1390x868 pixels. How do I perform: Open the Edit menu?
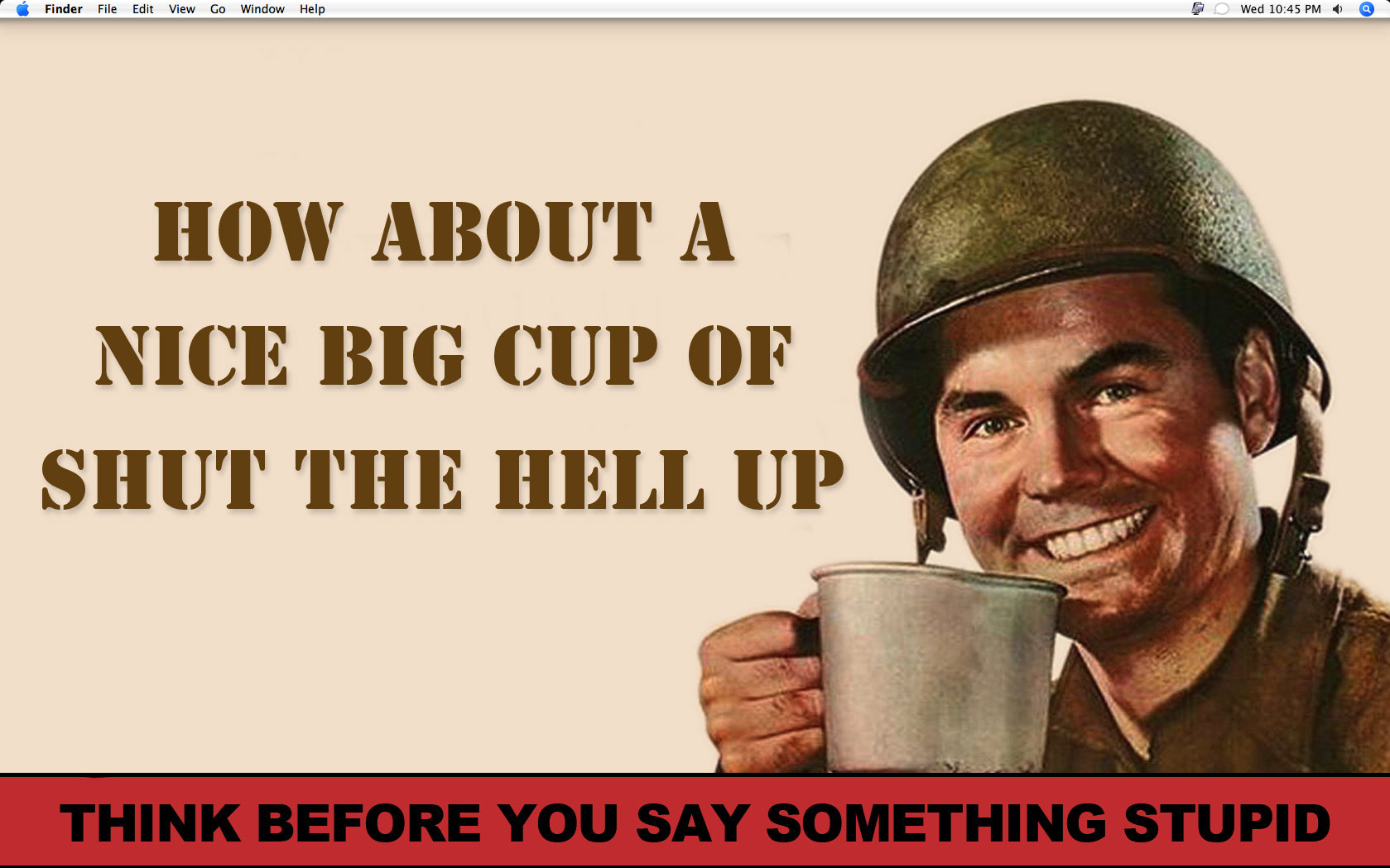tap(143, 9)
